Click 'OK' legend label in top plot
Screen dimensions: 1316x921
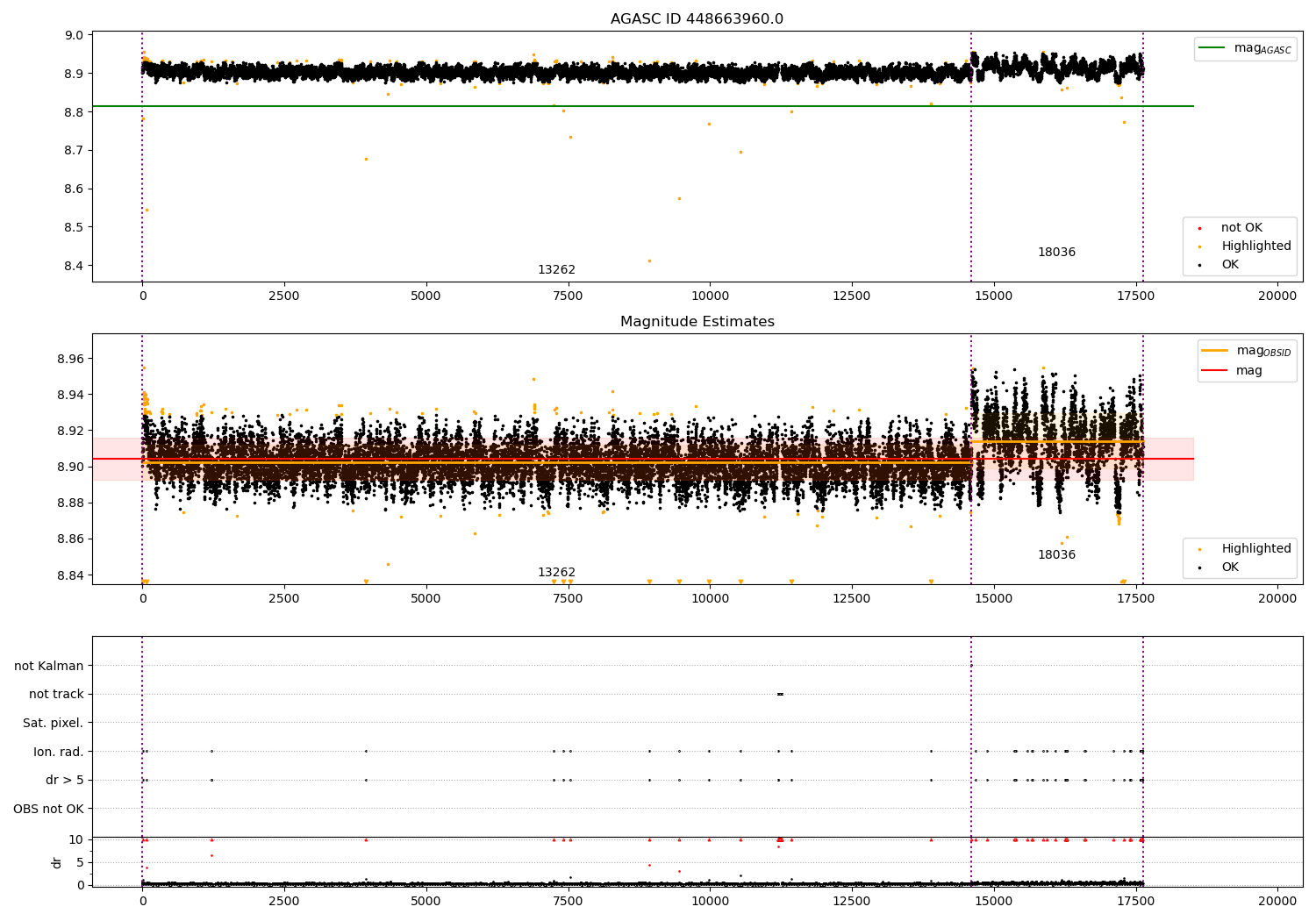(x=1230, y=265)
